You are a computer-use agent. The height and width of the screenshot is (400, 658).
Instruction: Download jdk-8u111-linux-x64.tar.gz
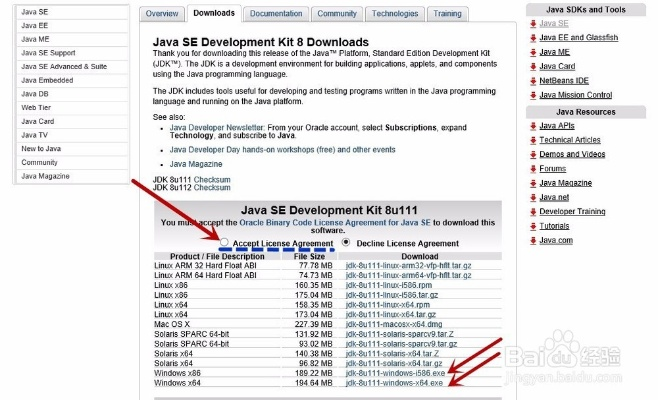pos(391,314)
